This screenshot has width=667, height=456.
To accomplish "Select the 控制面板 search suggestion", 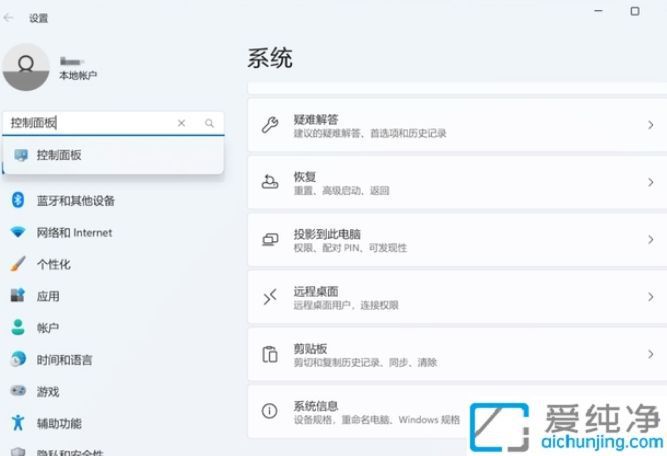I will (x=113, y=155).
